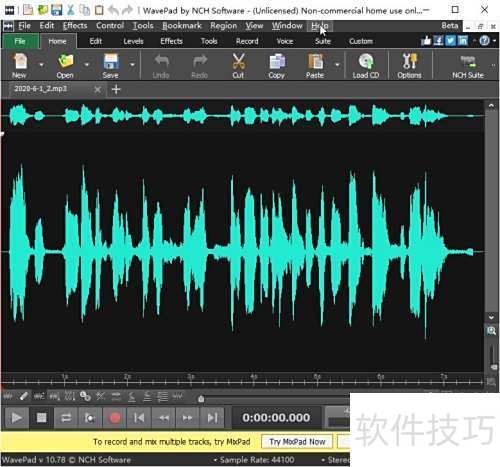Image resolution: width=500 pixels, height=467 pixels.
Task: Expand the New button dropdown arrow
Action: 41,64
